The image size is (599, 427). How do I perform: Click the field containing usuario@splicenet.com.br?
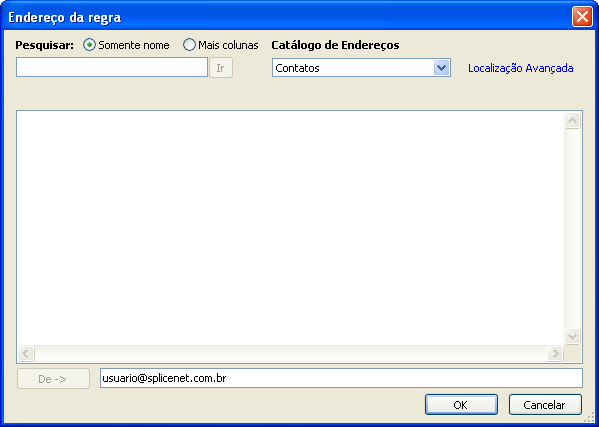(x=341, y=378)
